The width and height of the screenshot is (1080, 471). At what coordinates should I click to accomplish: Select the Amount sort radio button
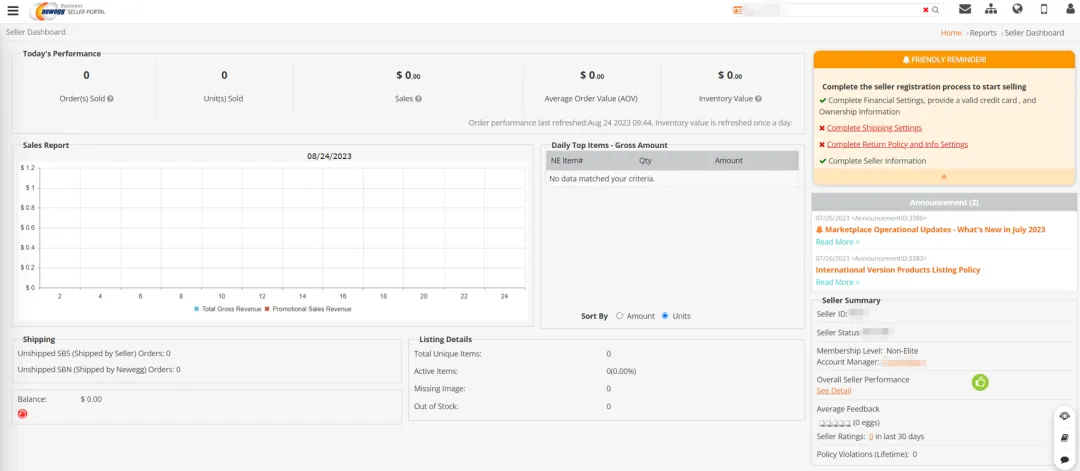click(x=620, y=316)
